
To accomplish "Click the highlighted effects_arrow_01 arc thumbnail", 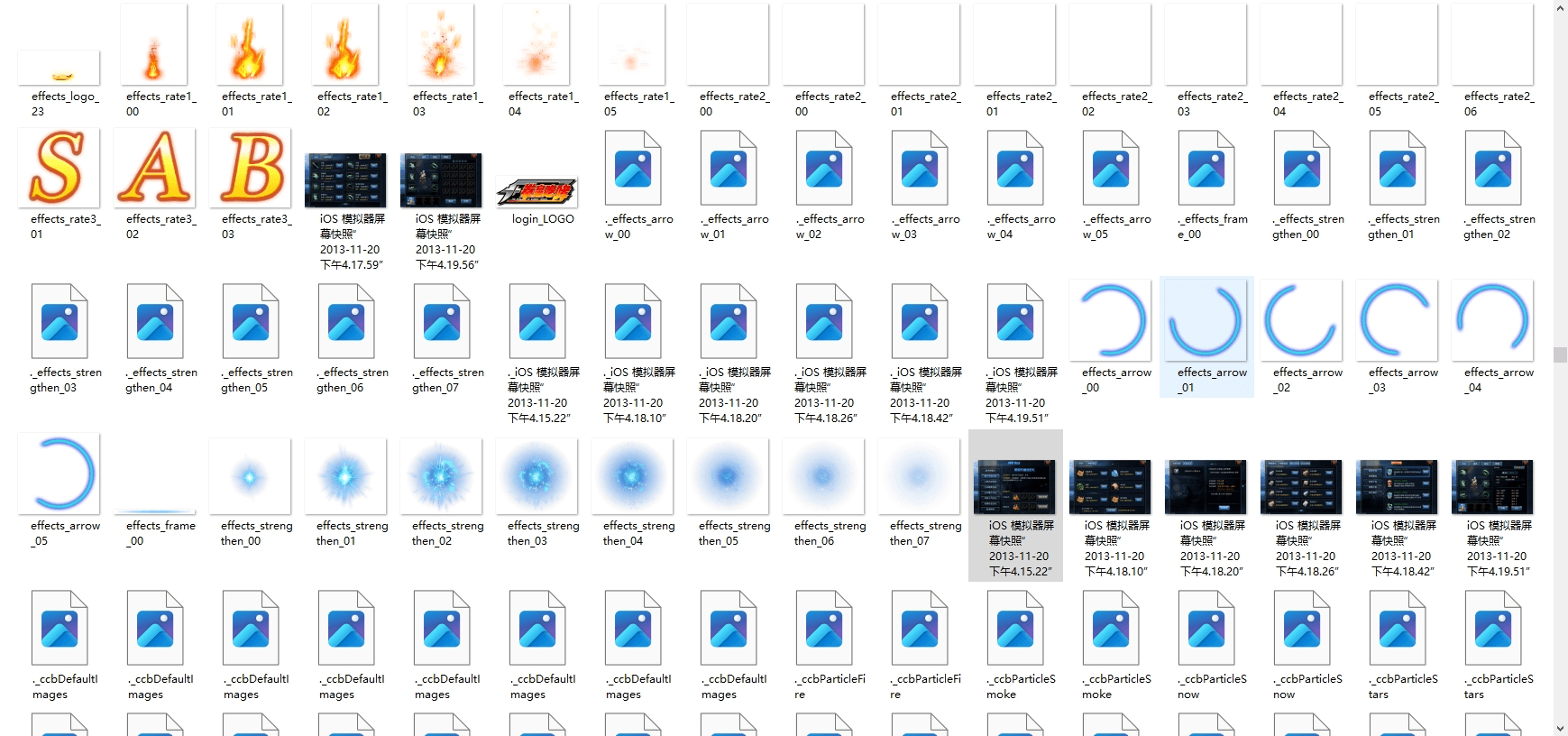I will click(x=1206, y=319).
